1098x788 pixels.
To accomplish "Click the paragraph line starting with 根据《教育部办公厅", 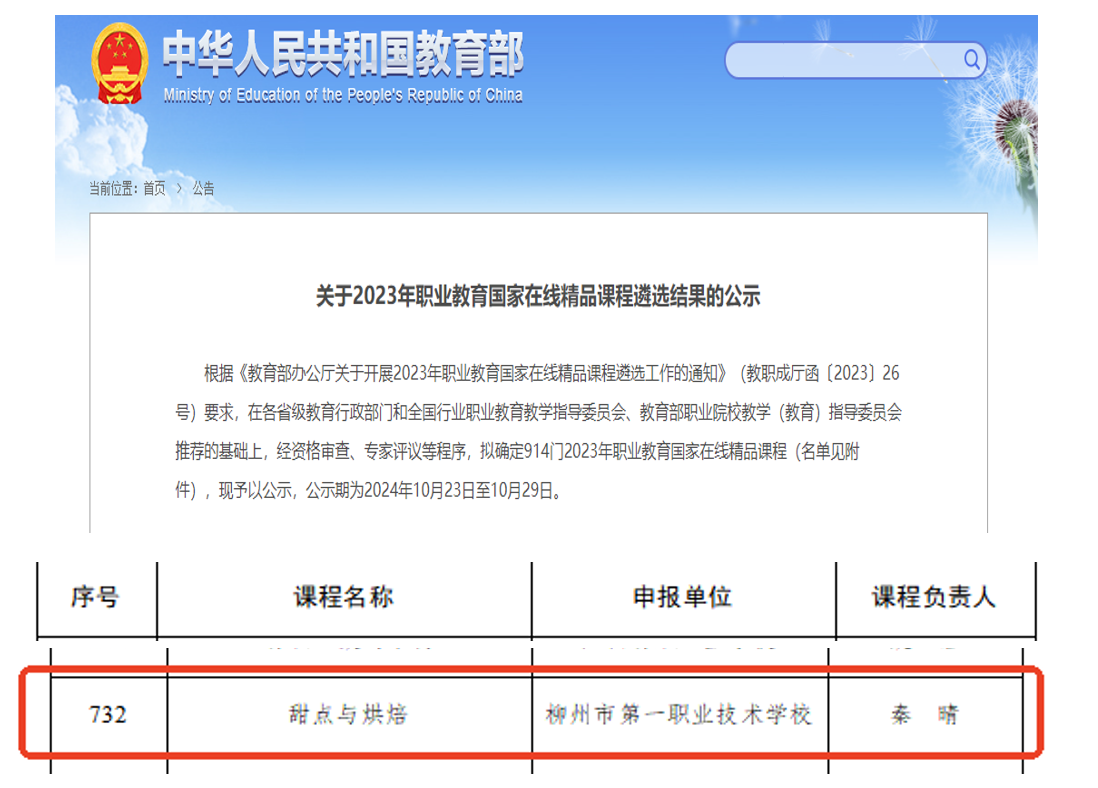I will point(551,373).
